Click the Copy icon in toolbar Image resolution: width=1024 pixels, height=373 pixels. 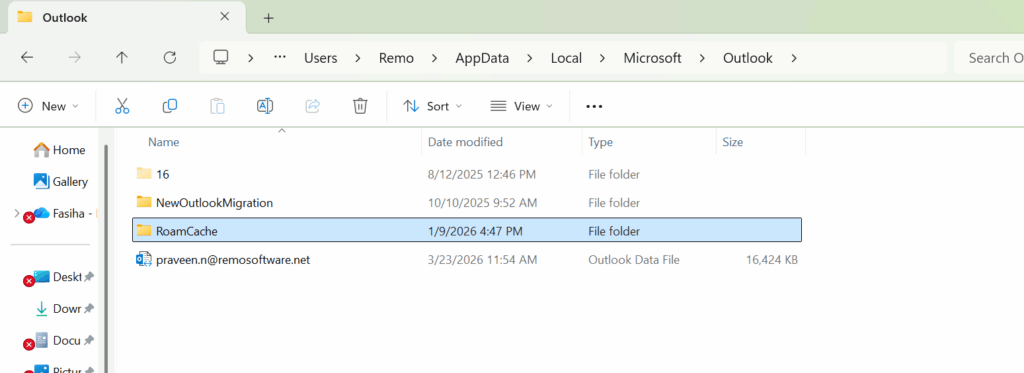[170, 106]
